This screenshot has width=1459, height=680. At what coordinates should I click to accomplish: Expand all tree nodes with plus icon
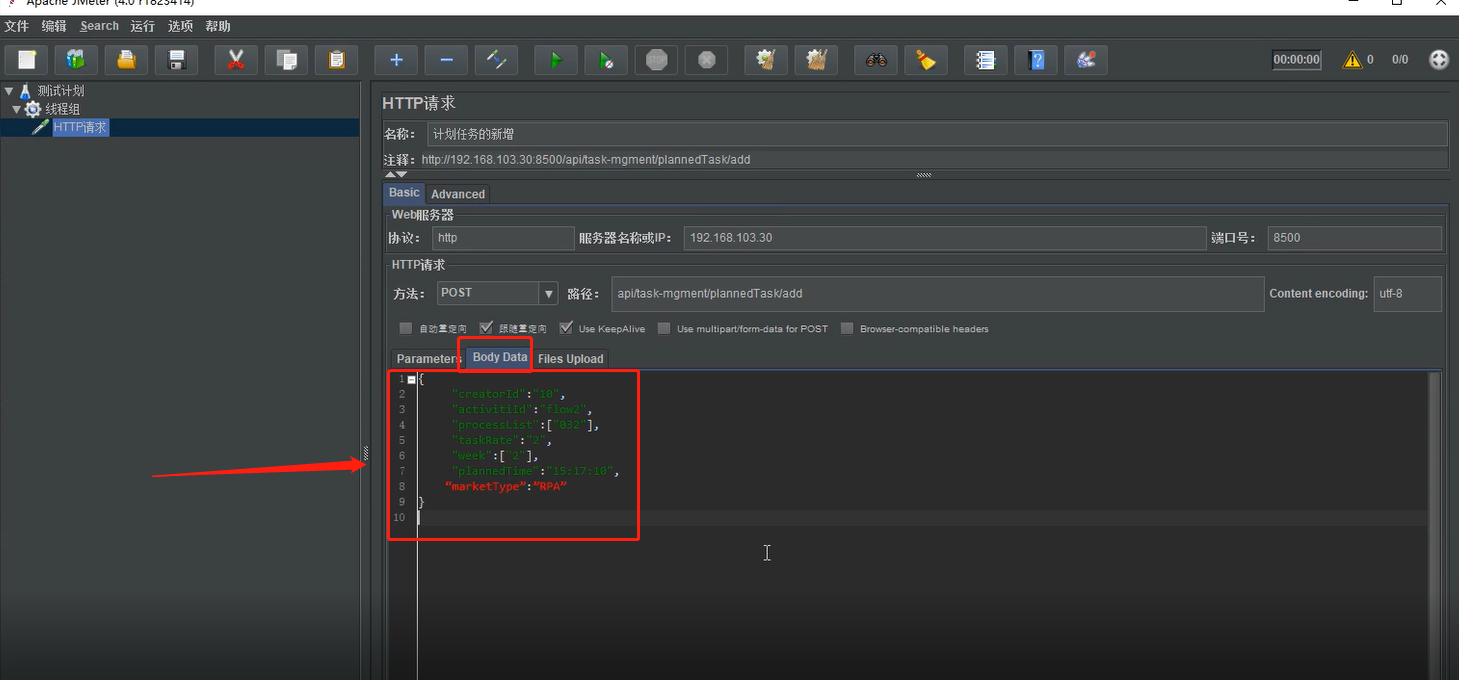(x=396, y=60)
